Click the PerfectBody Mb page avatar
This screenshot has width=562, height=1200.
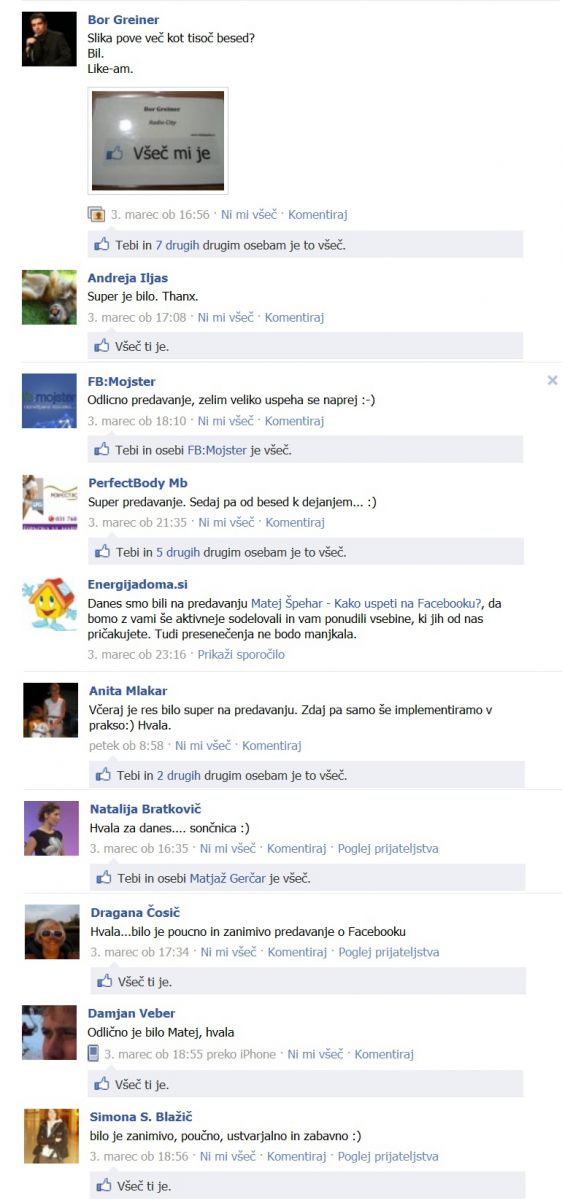coord(49,502)
